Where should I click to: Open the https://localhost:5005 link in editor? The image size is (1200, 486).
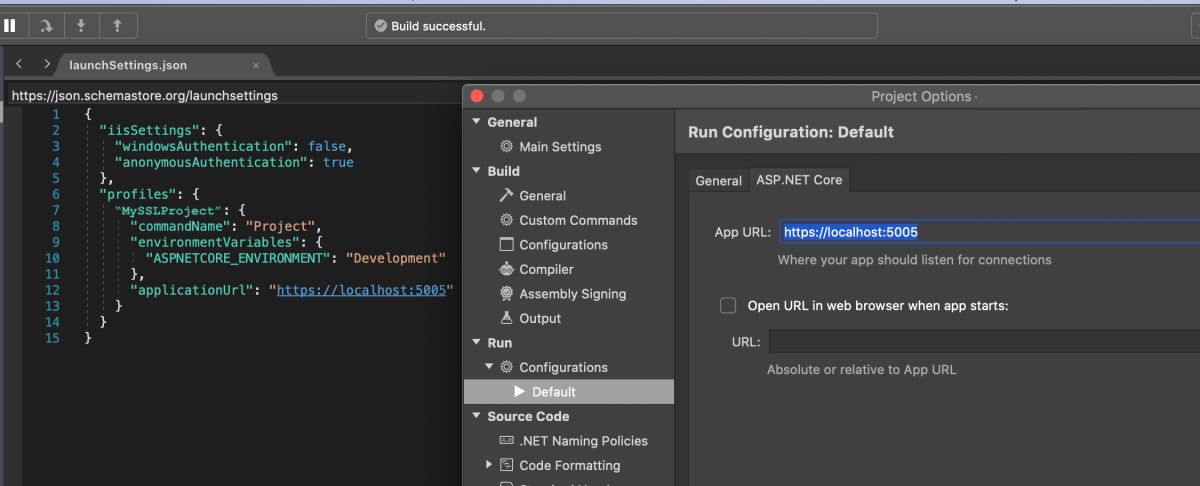[x=361, y=290]
